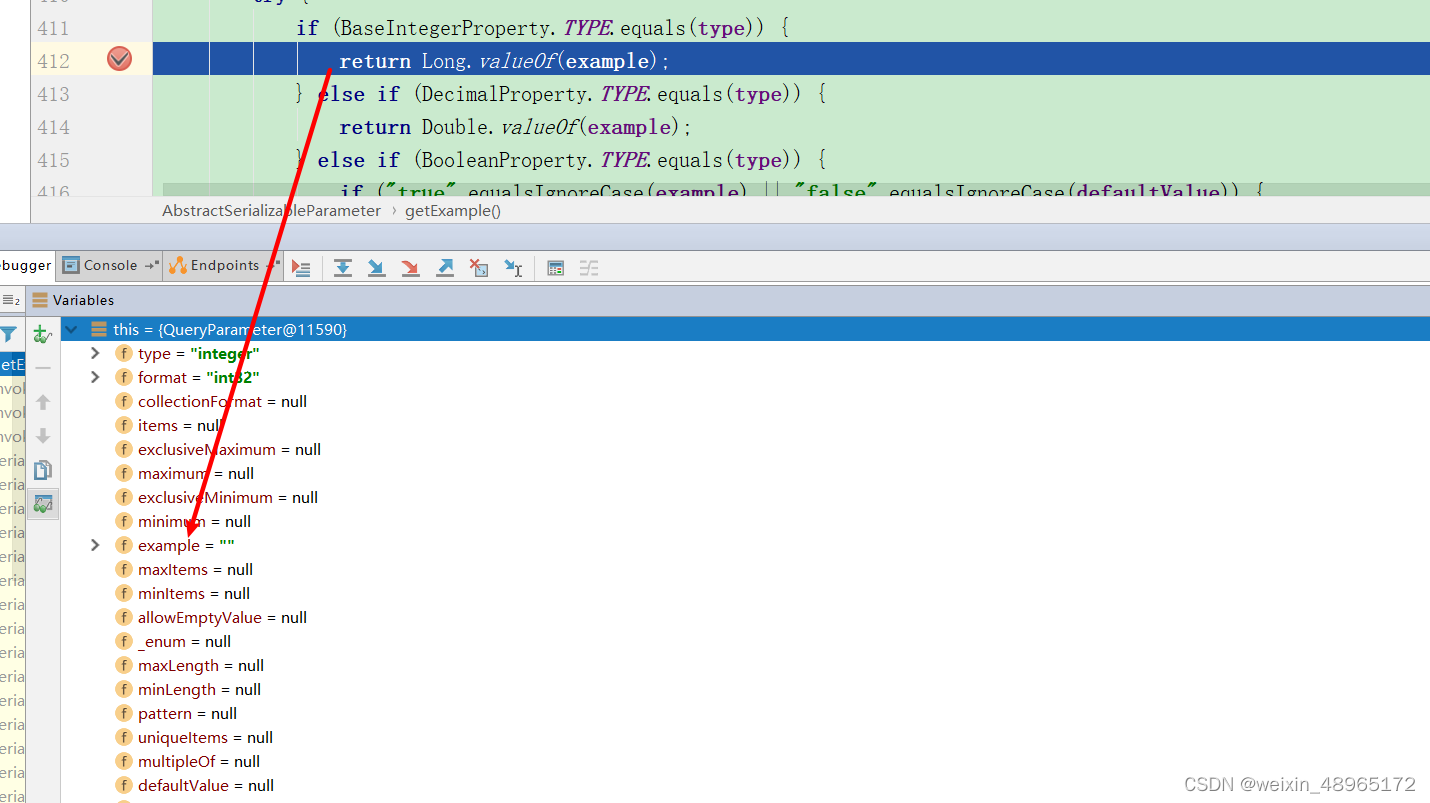Click the Force Step Into icon
Image resolution: width=1430 pixels, height=803 pixels.
(x=411, y=267)
